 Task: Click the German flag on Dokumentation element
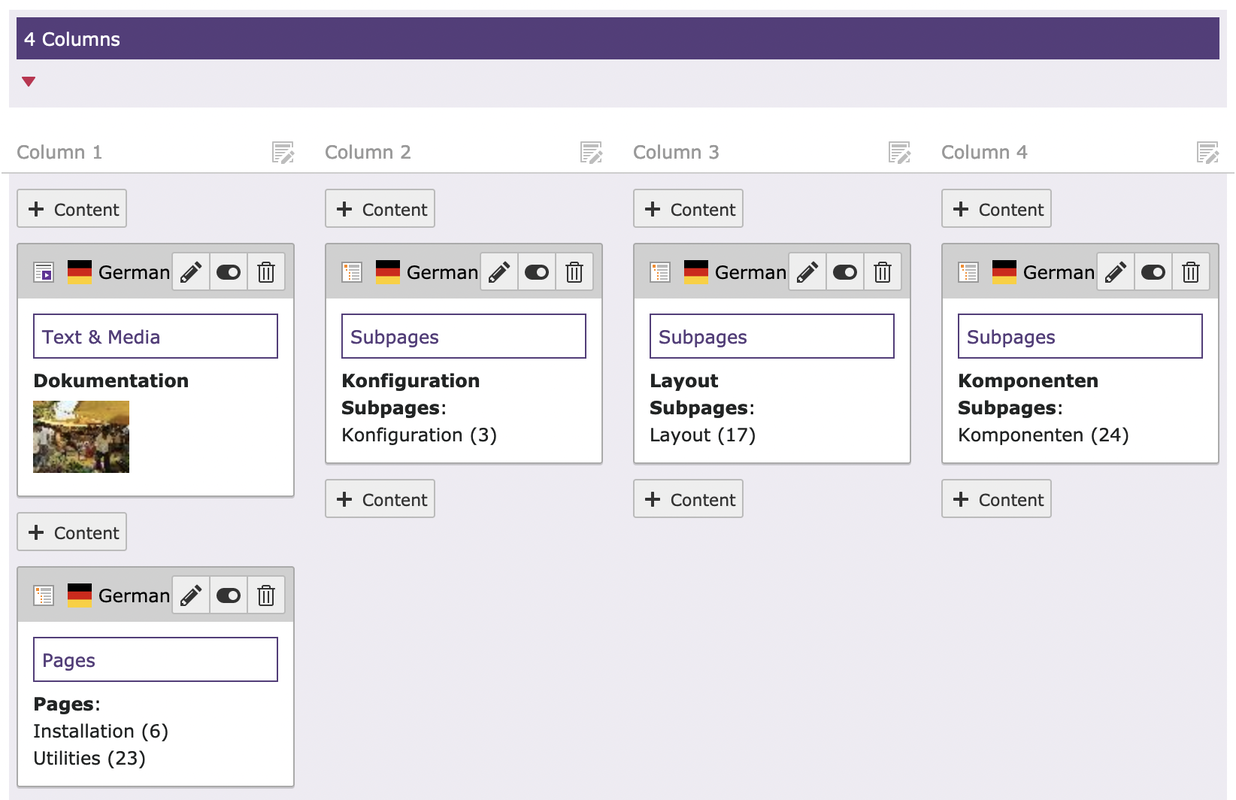(x=79, y=272)
